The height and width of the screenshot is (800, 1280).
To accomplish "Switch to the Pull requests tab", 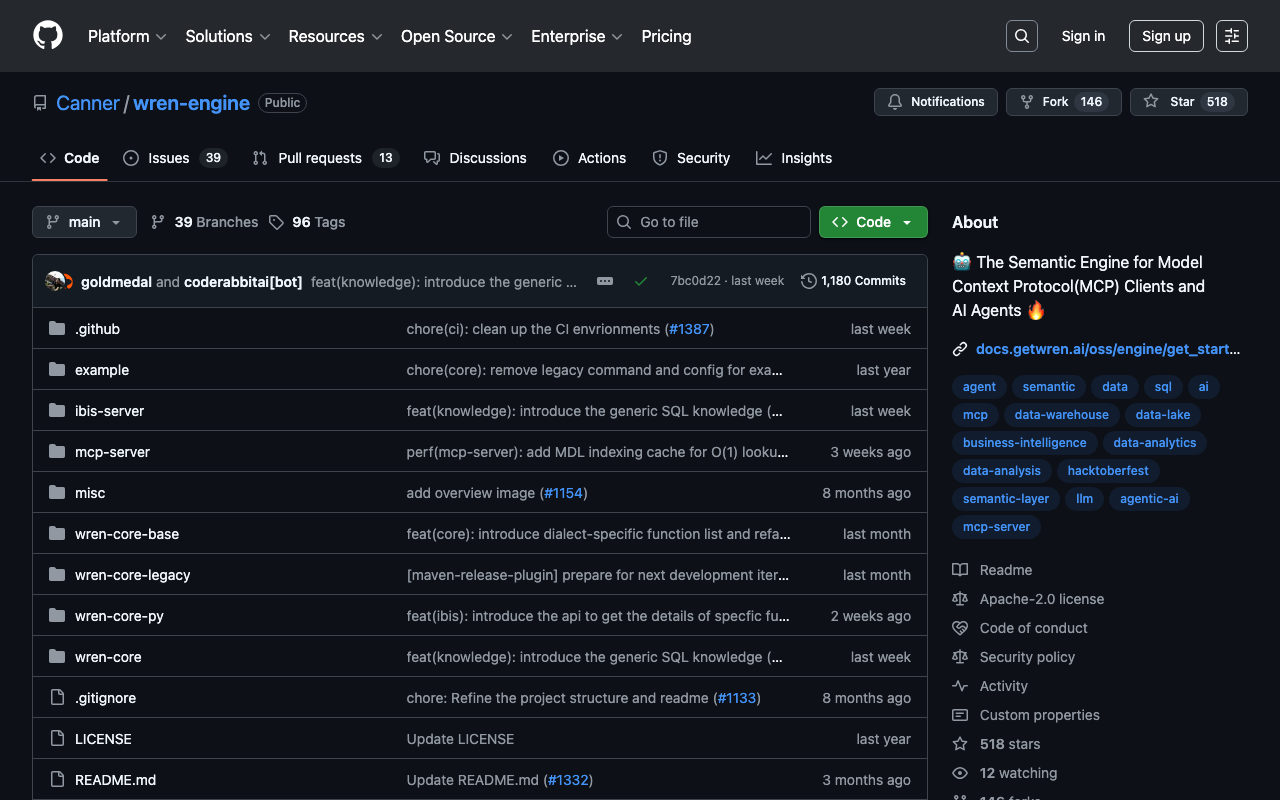I will point(319,158).
